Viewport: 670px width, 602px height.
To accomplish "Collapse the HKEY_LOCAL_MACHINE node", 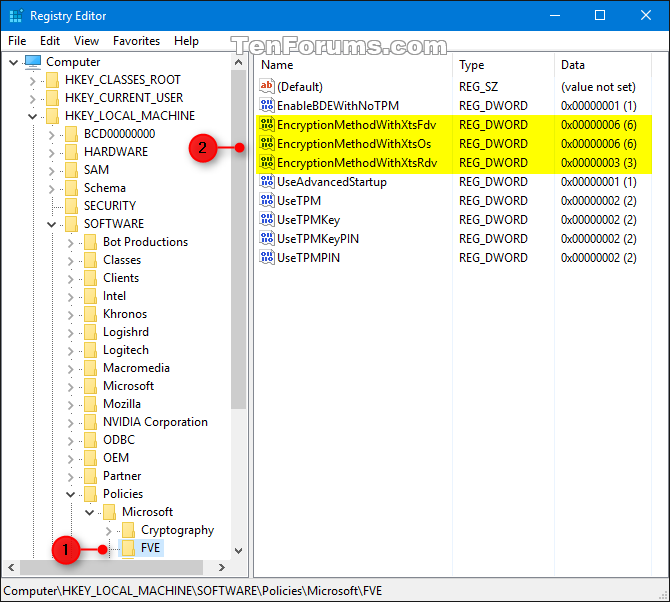I will (32, 116).
